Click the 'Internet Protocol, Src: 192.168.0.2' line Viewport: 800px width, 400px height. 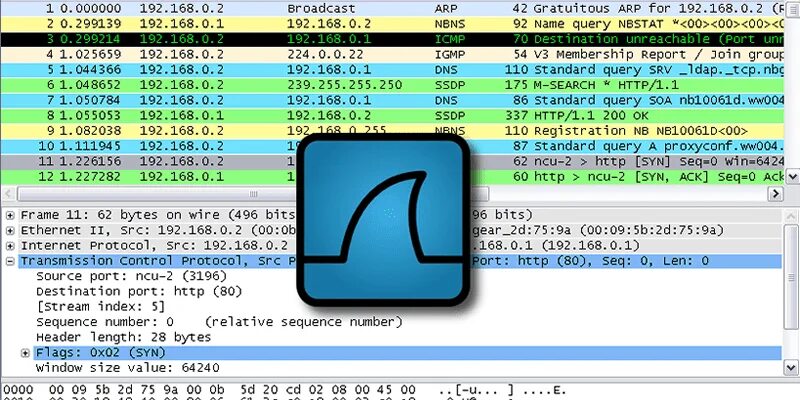(x=401, y=246)
